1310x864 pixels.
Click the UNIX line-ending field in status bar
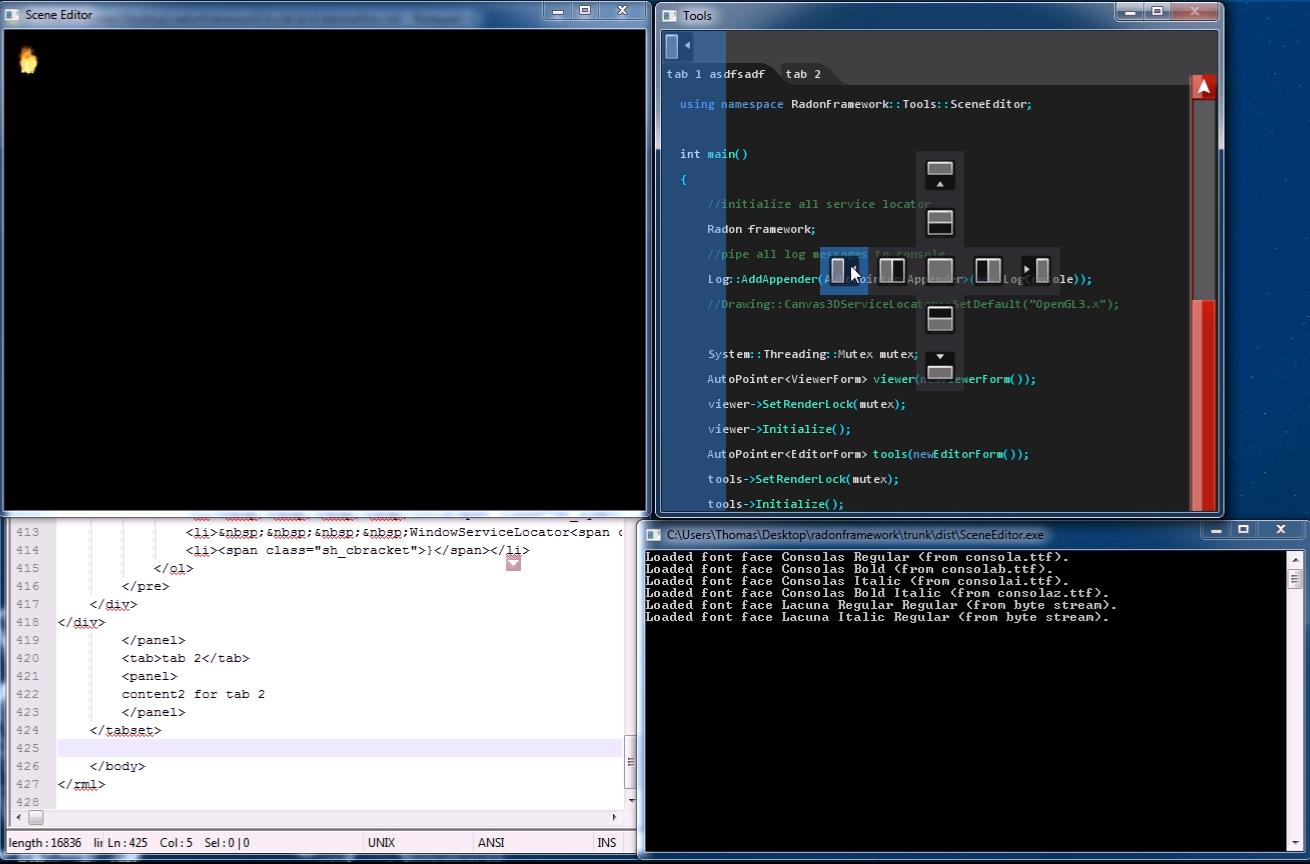tap(382, 843)
